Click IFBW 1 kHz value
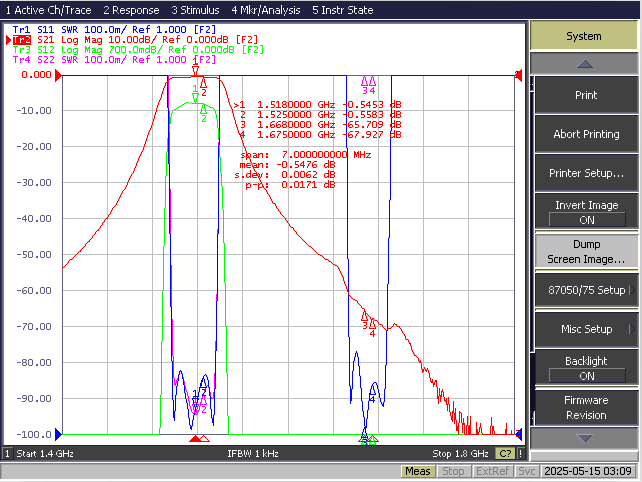The width and height of the screenshot is (642, 482). point(253,454)
